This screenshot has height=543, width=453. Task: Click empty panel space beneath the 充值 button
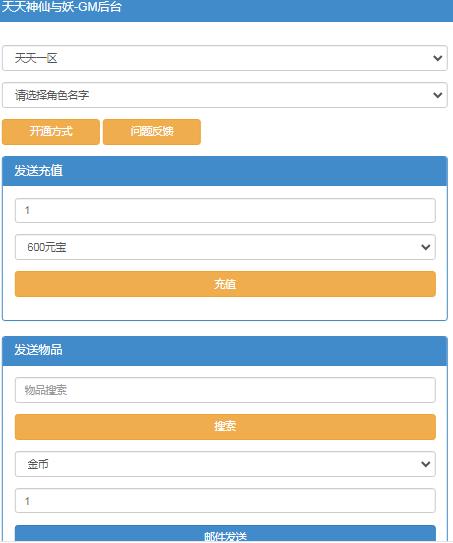tap(225, 308)
